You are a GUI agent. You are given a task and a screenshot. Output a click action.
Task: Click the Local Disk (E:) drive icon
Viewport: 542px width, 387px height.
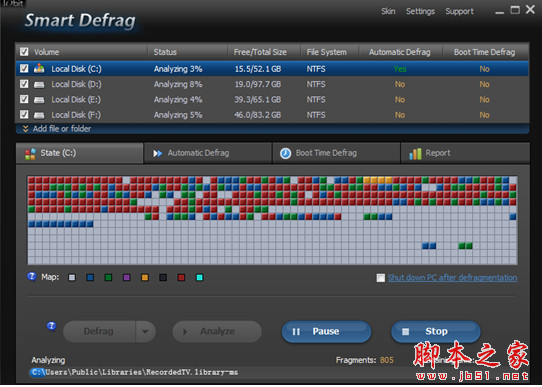(39, 100)
